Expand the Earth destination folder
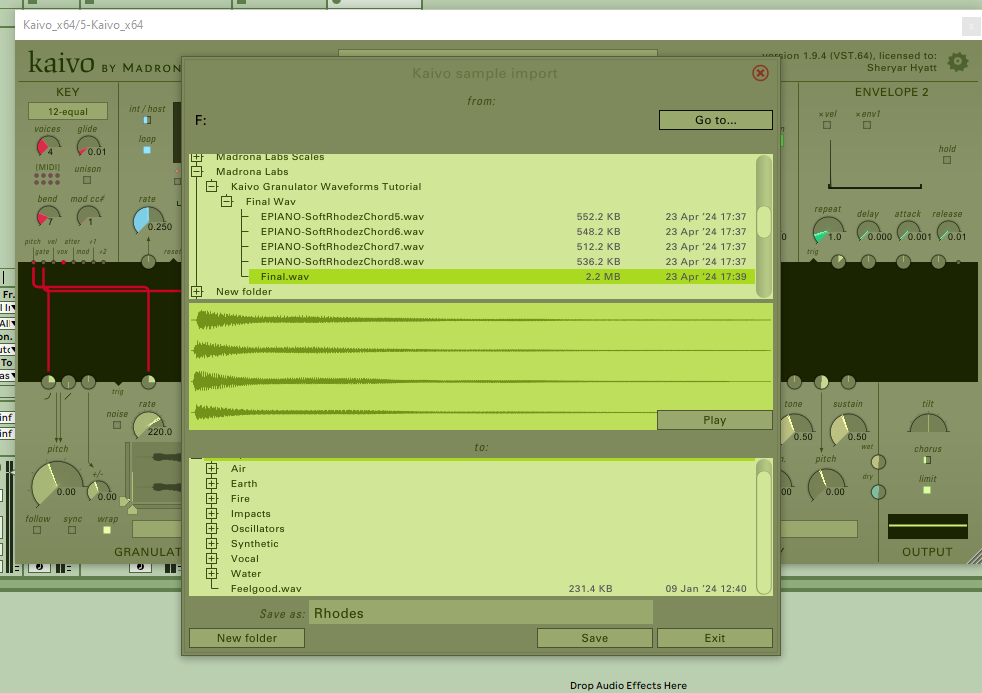The width and height of the screenshot is (982, 693). 212,483
